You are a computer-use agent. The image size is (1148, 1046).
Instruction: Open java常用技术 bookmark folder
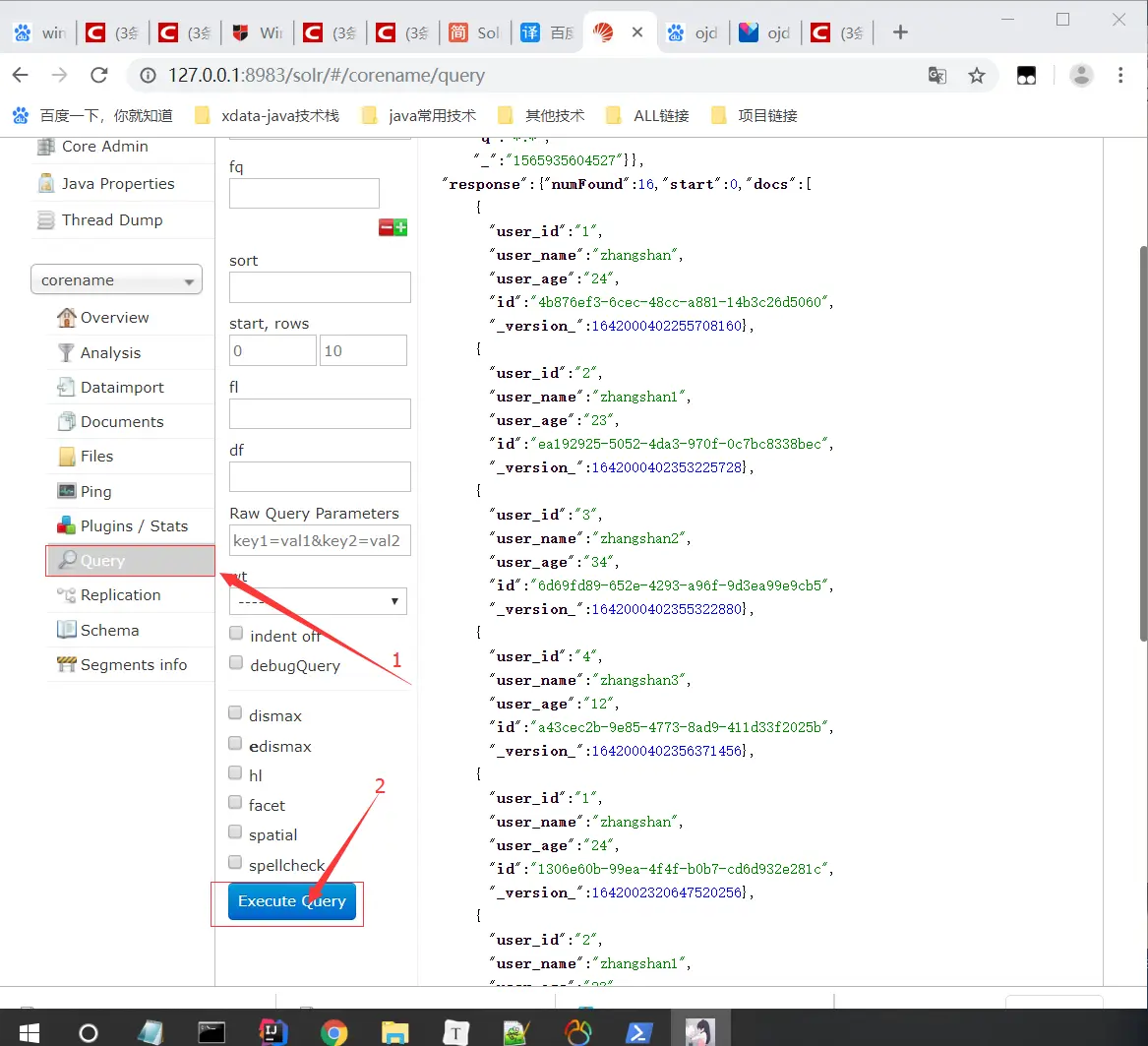pyautogui.click(x=419, y=116)
